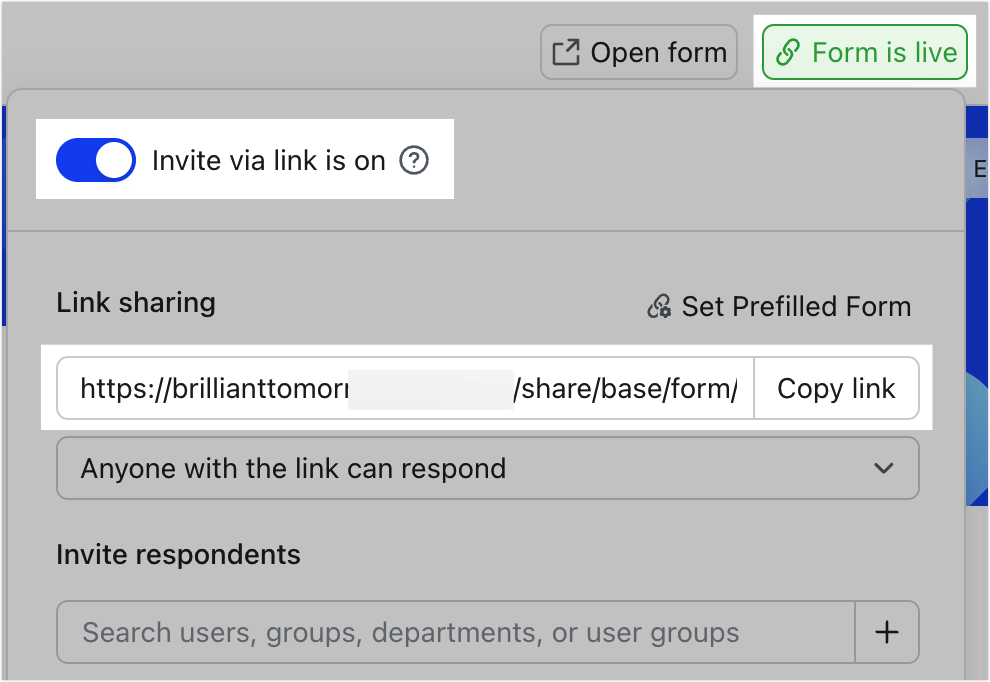Click the blue toggle switch knob
Viewport: 990px width, 682px height.
point(115,160)
